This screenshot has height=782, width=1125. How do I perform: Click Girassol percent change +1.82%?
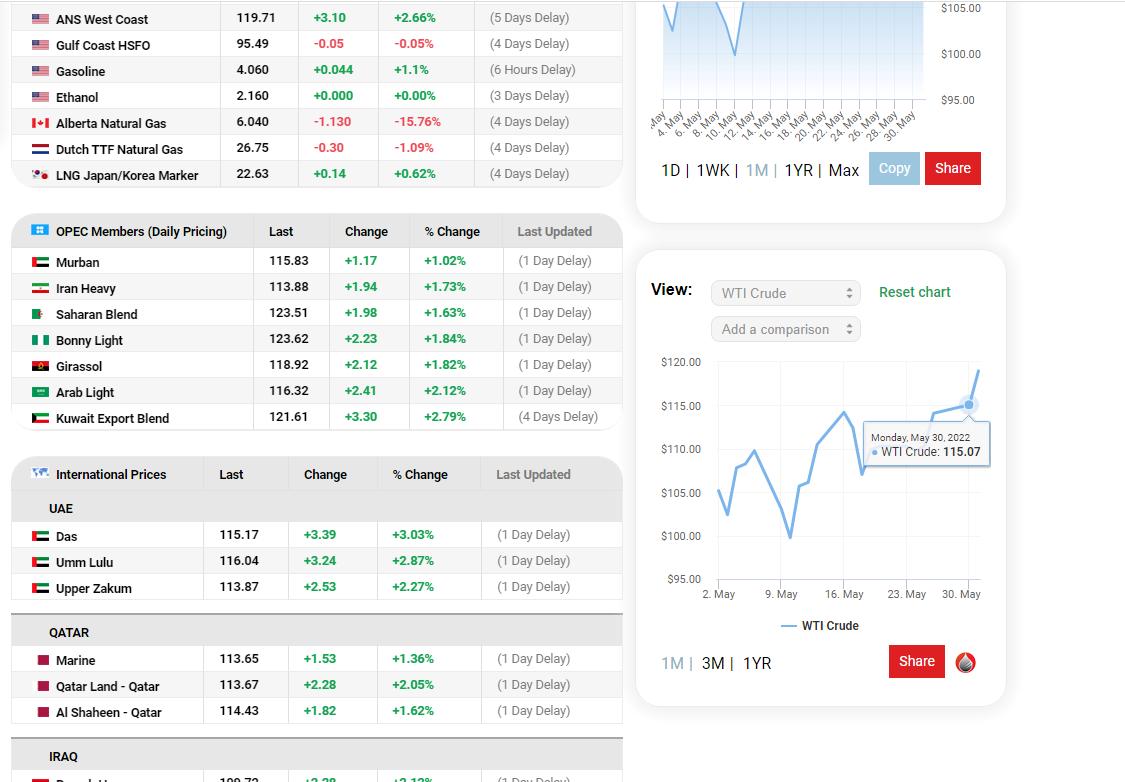click(445, 364)
